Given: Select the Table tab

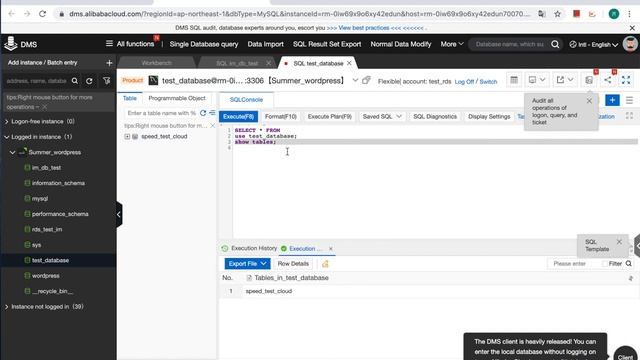Looking at the screenshot, I should [130, 98].
